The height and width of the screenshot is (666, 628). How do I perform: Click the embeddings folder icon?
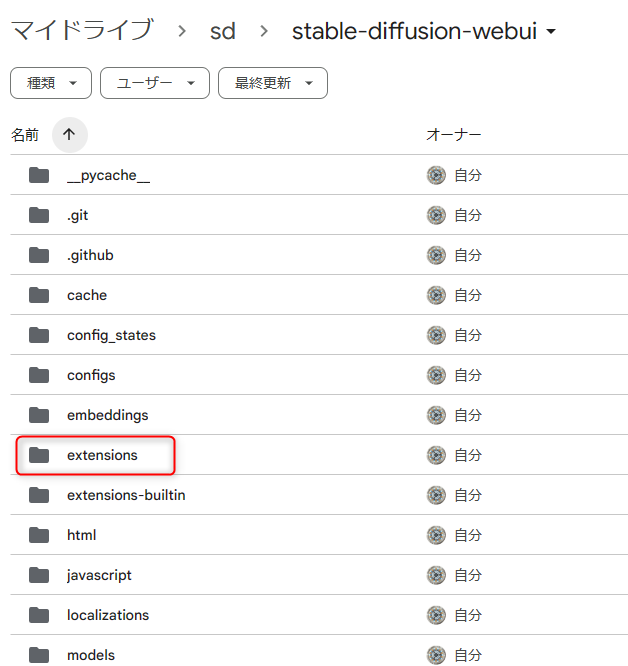coord(39,415)
